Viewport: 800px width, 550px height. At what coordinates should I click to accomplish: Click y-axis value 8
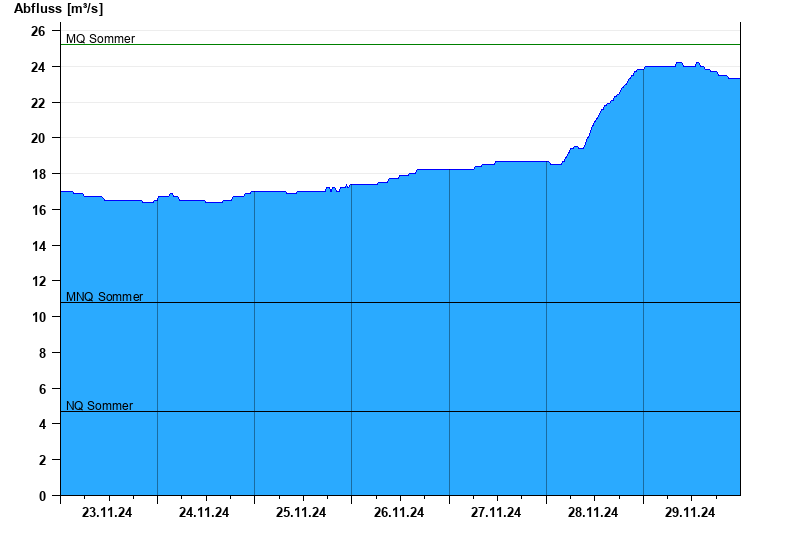click(42, 353)
